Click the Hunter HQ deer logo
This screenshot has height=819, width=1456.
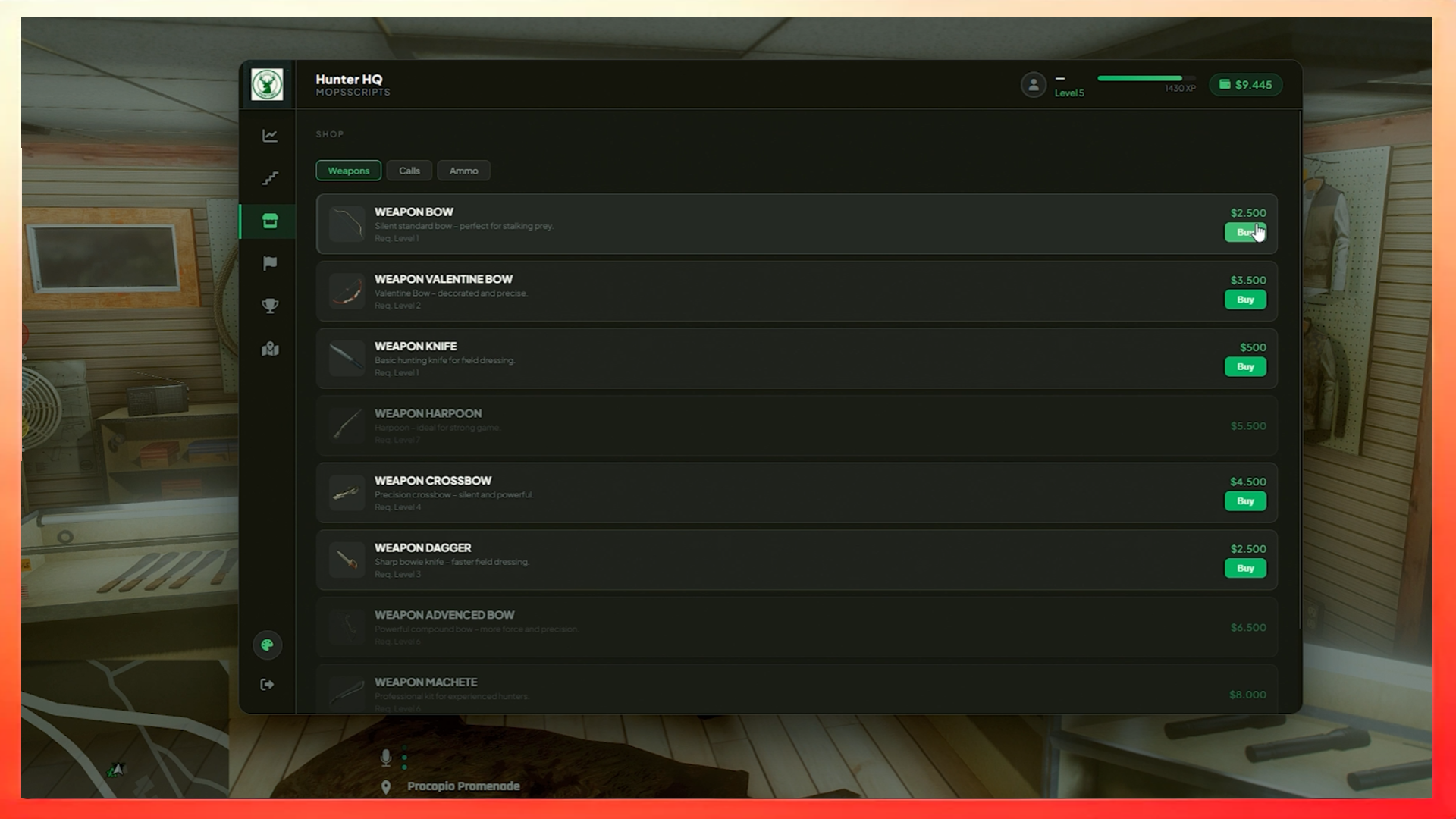[x=267, y=84]
